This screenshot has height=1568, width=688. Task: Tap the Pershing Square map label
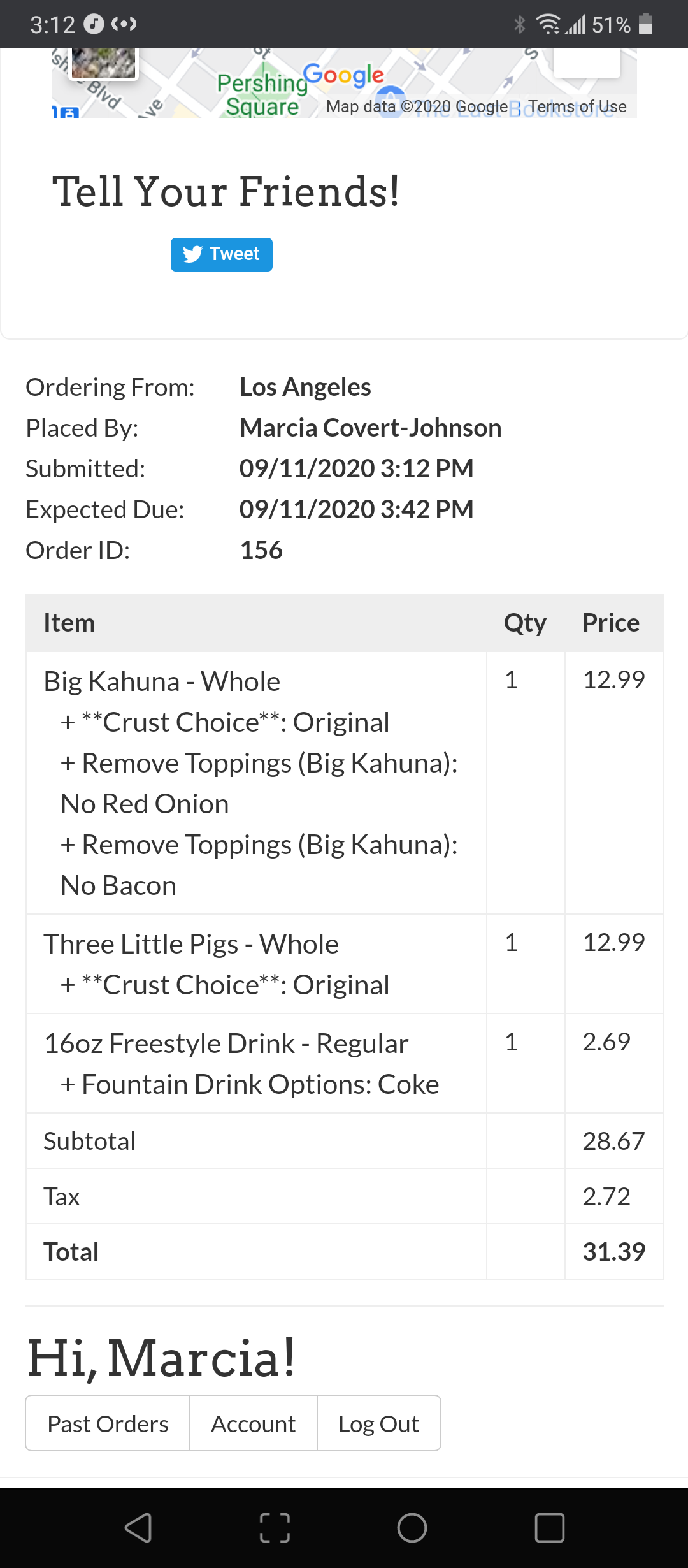(262, 94)
